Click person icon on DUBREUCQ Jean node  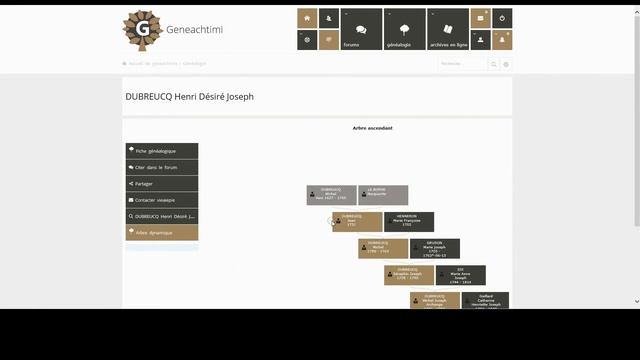coord(338,221)
